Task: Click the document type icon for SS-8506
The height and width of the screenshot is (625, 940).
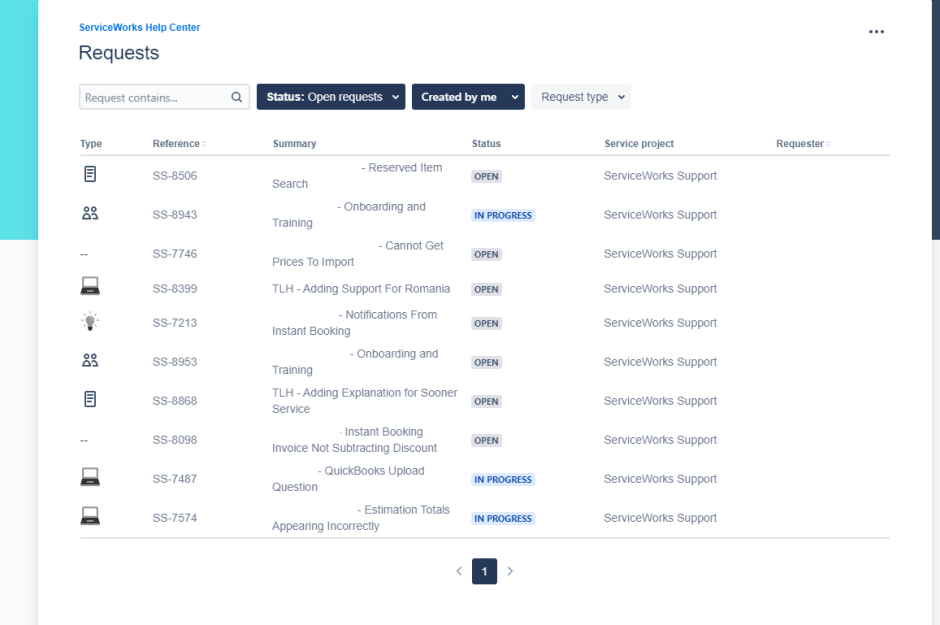Action: 90,174
